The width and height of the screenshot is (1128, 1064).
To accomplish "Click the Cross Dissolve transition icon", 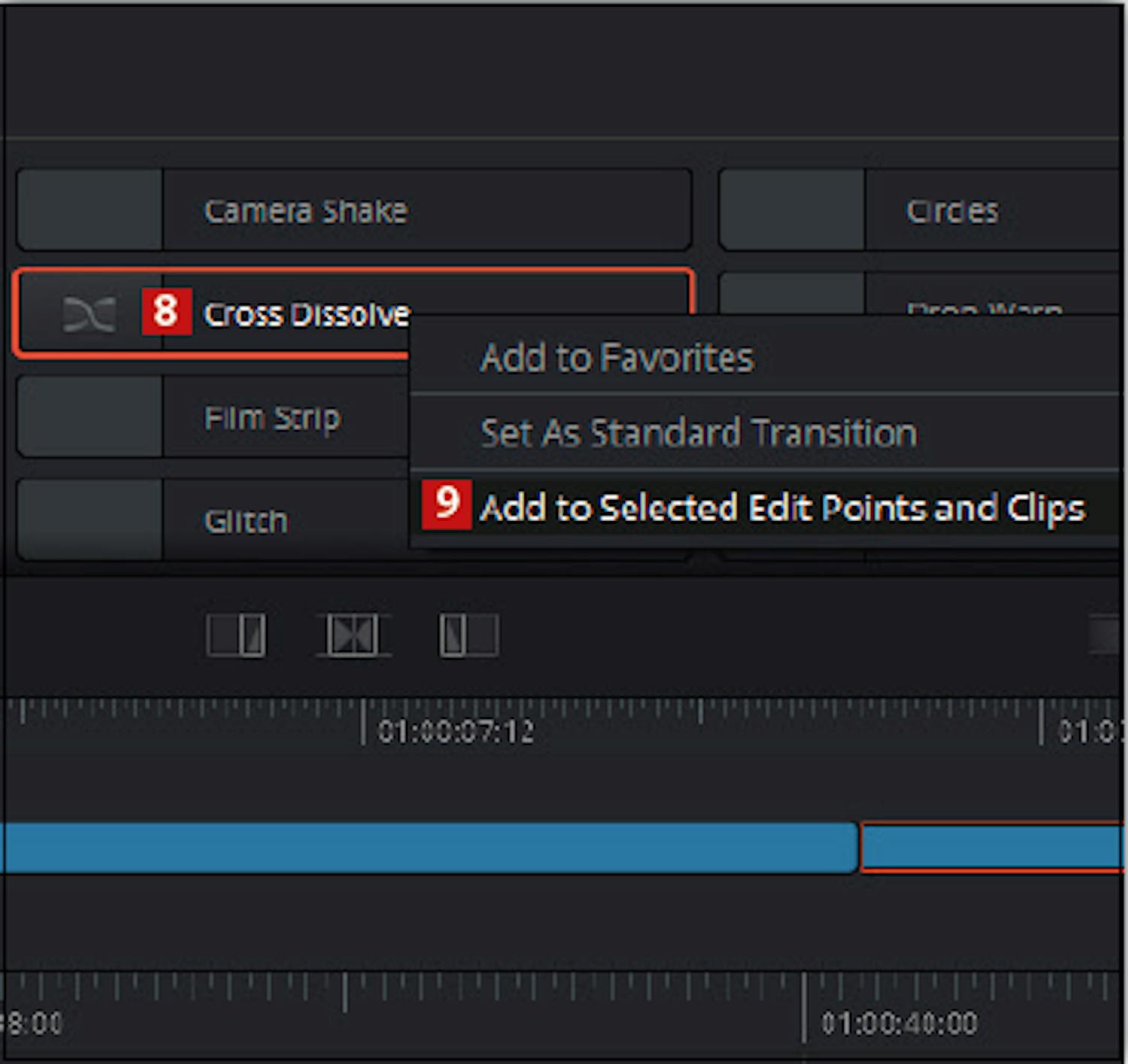I will click(x=89, y=314).
